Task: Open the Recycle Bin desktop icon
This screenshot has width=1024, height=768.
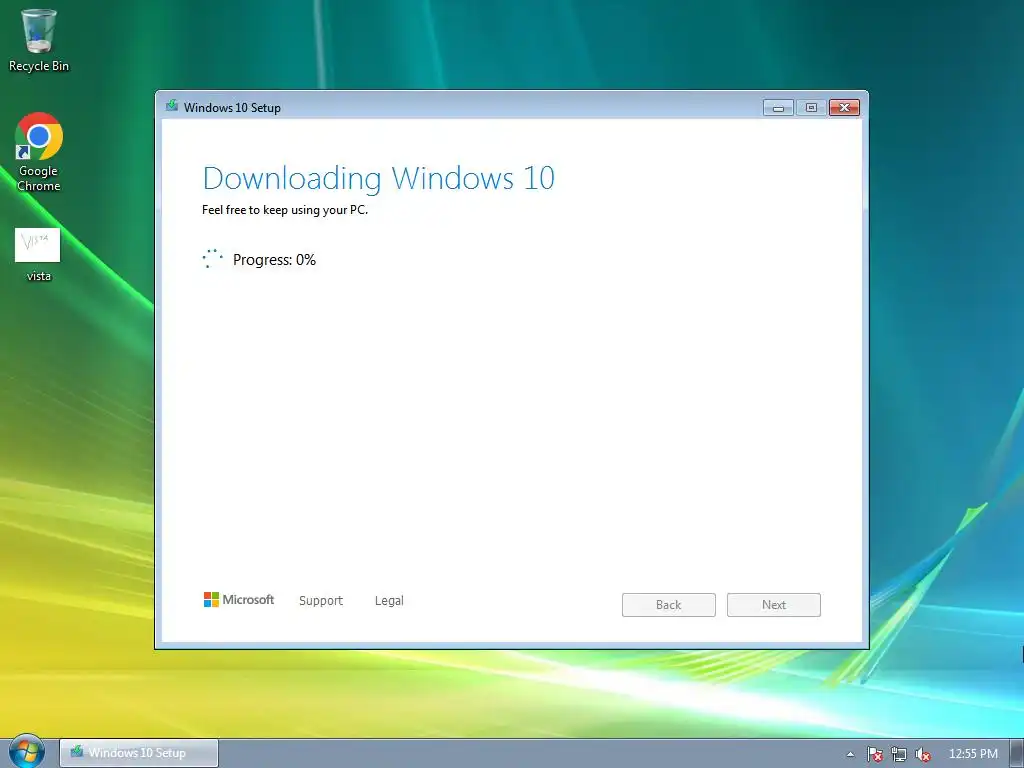Action: (39, 40)
